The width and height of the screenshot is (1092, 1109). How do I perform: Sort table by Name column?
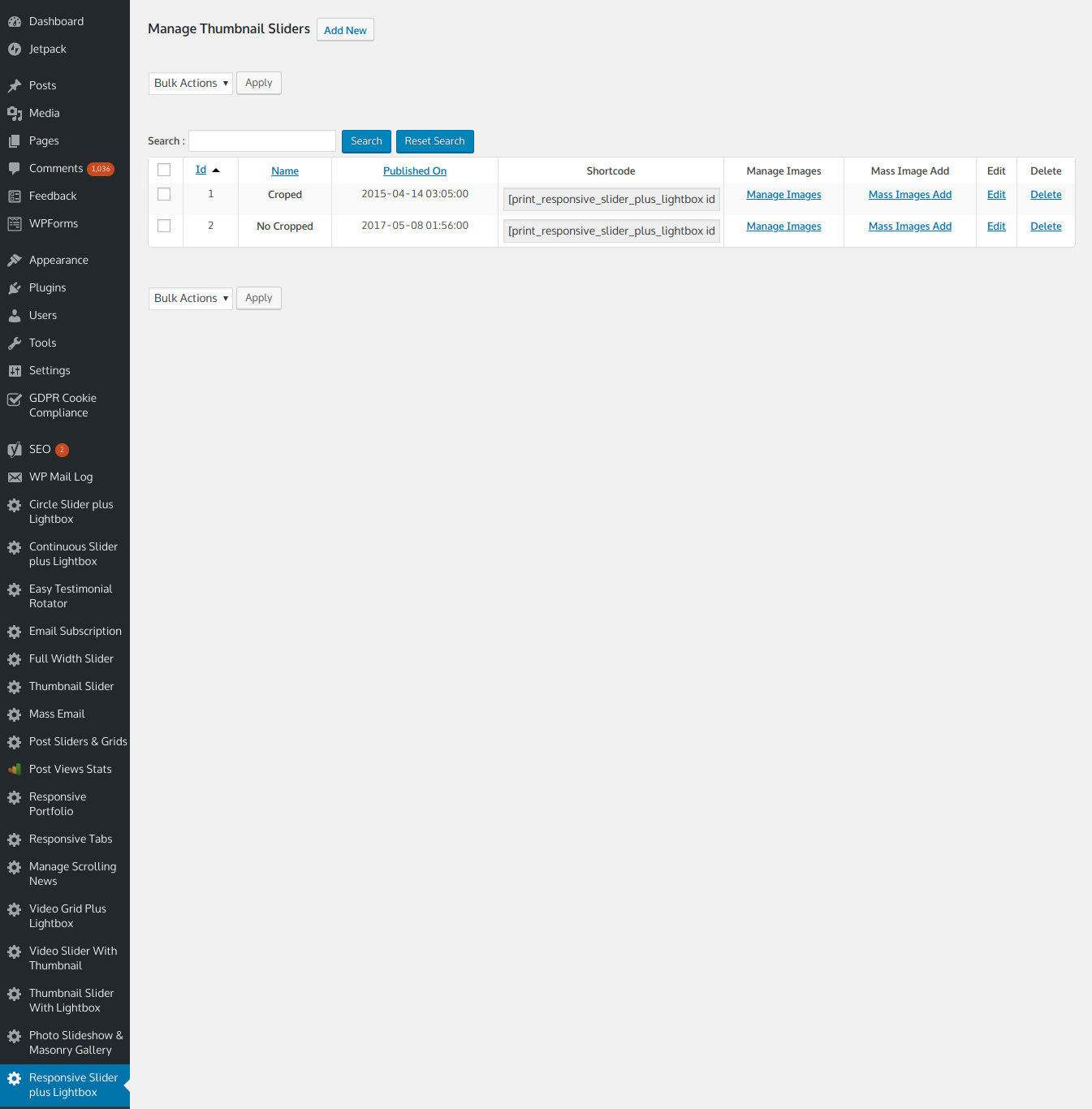pyautogui.click(x=285, y=171)
